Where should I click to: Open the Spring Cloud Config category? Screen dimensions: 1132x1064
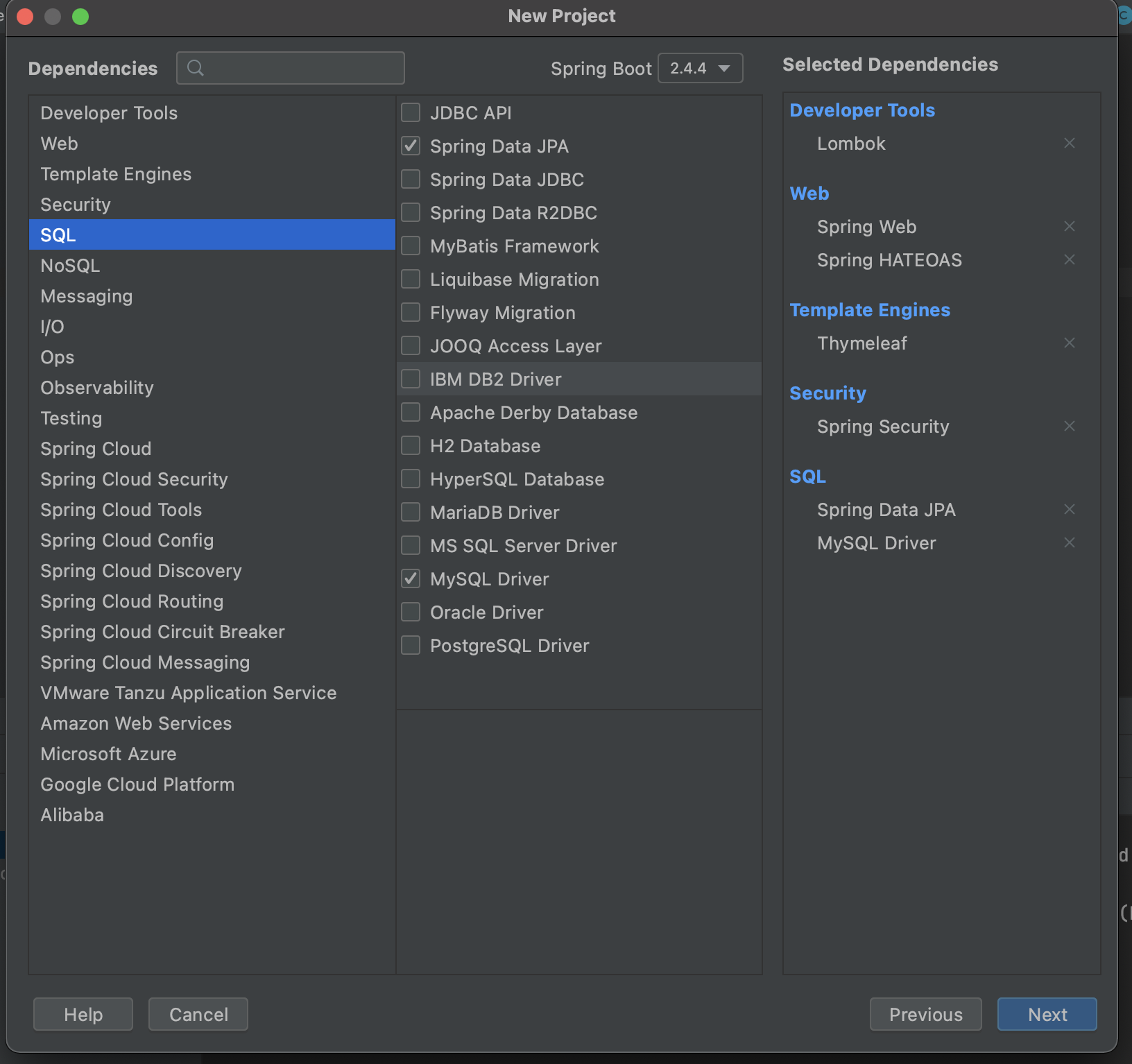127,540
